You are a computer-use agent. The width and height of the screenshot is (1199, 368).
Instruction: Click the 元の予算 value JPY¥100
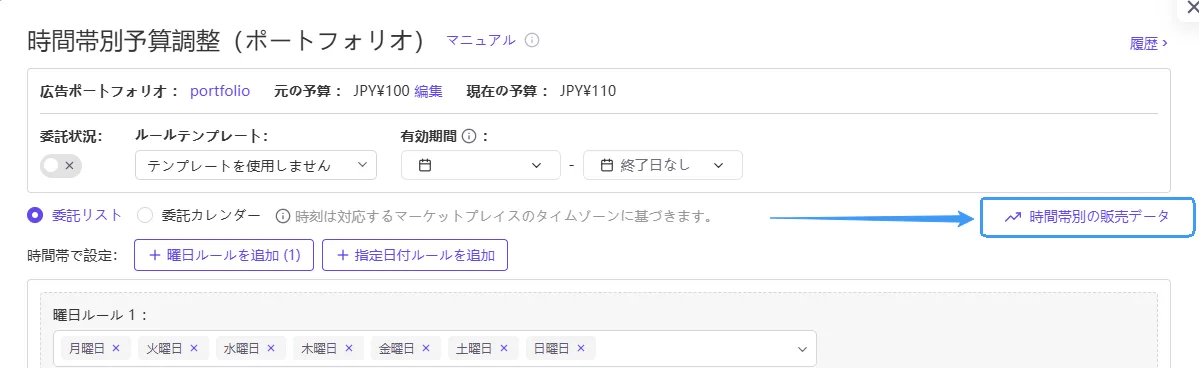(x=382, y=91)
